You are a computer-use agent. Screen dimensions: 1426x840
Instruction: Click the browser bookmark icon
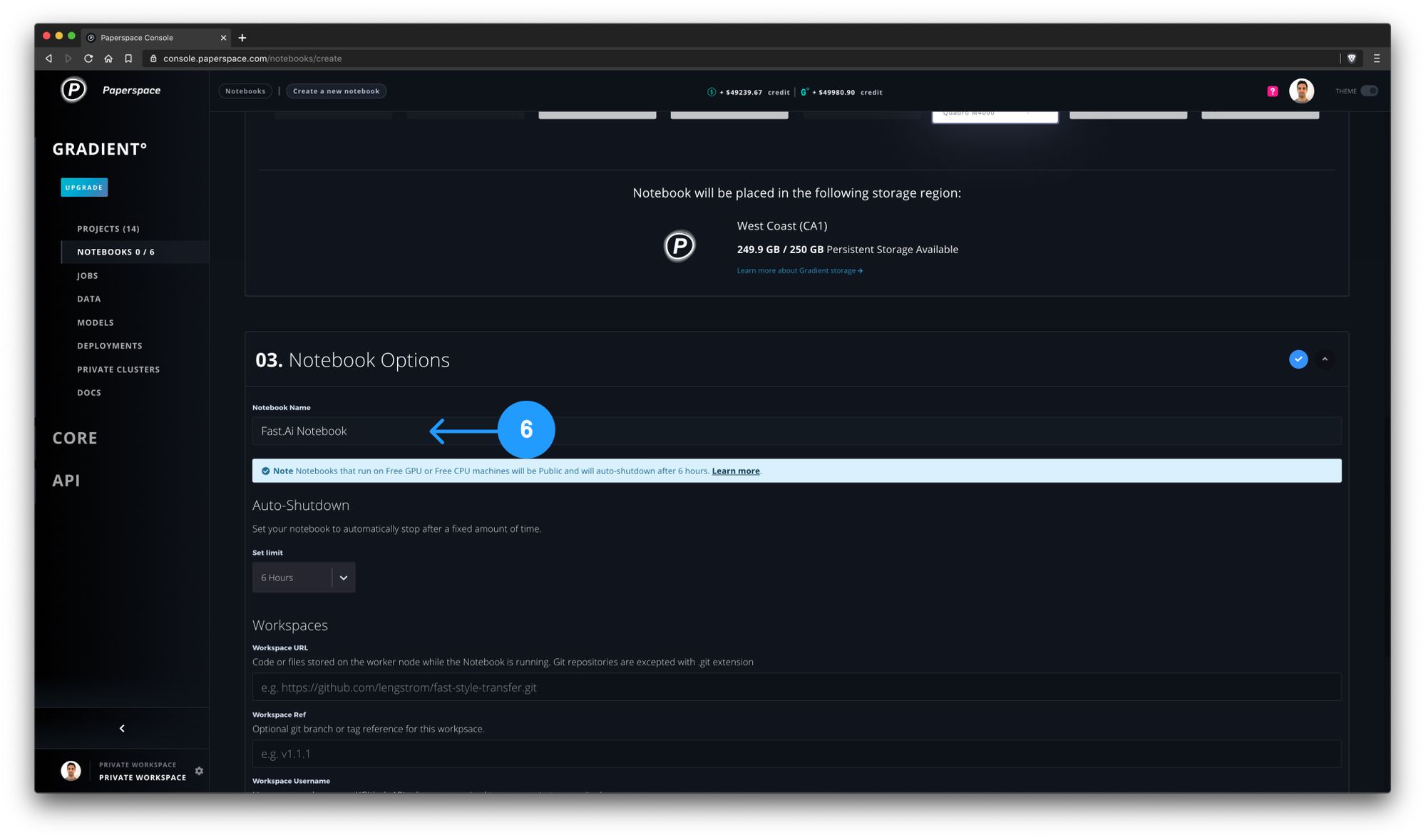(128, 58)
